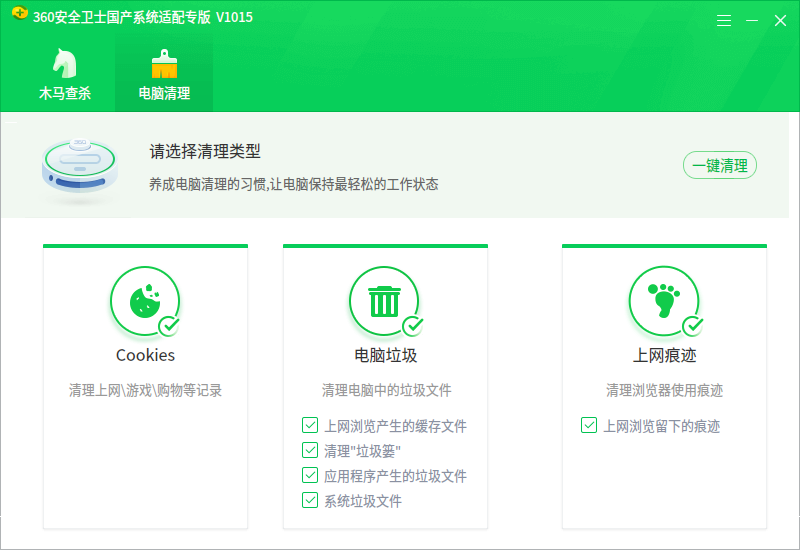The height and width of the screenshot is (550, 800).
Task: Click the 一键清理 button
Action: point(719,165)
